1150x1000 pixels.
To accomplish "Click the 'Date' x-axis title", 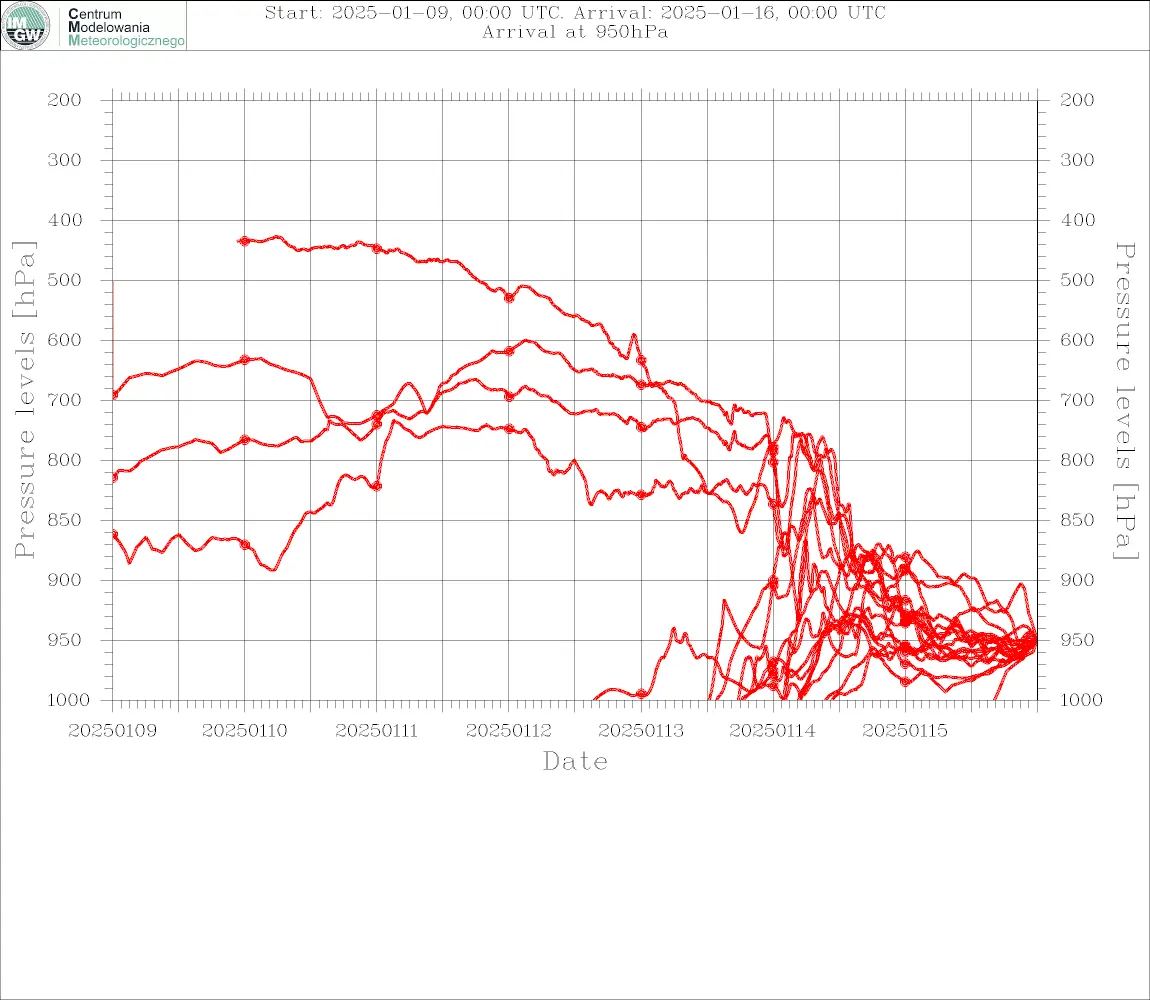I will coord(576,761).
